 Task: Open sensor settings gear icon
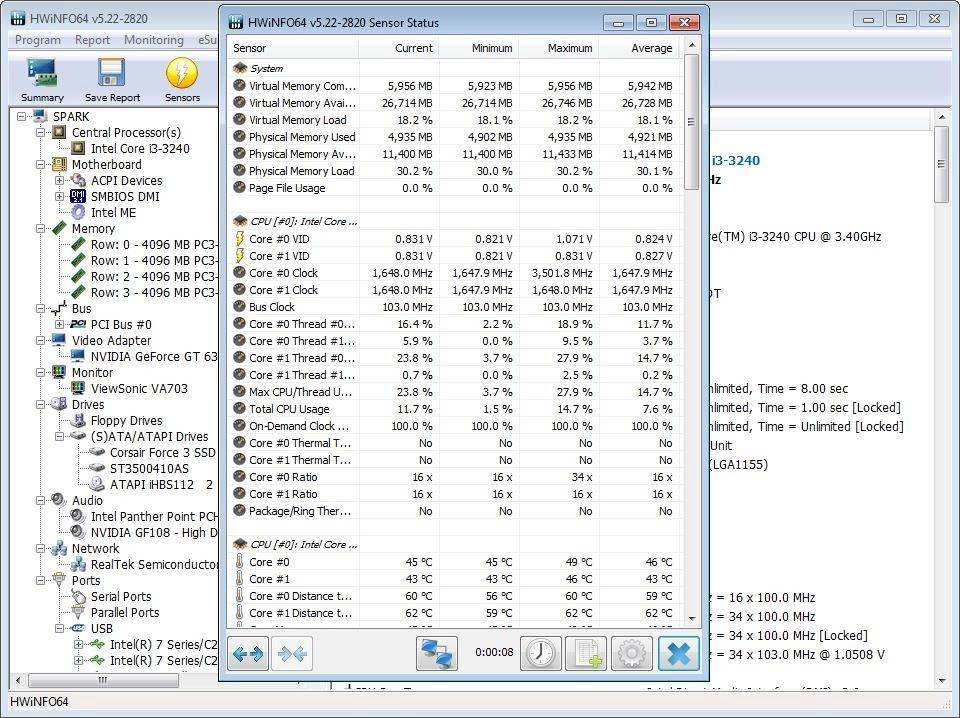click(x=631, y=653)
